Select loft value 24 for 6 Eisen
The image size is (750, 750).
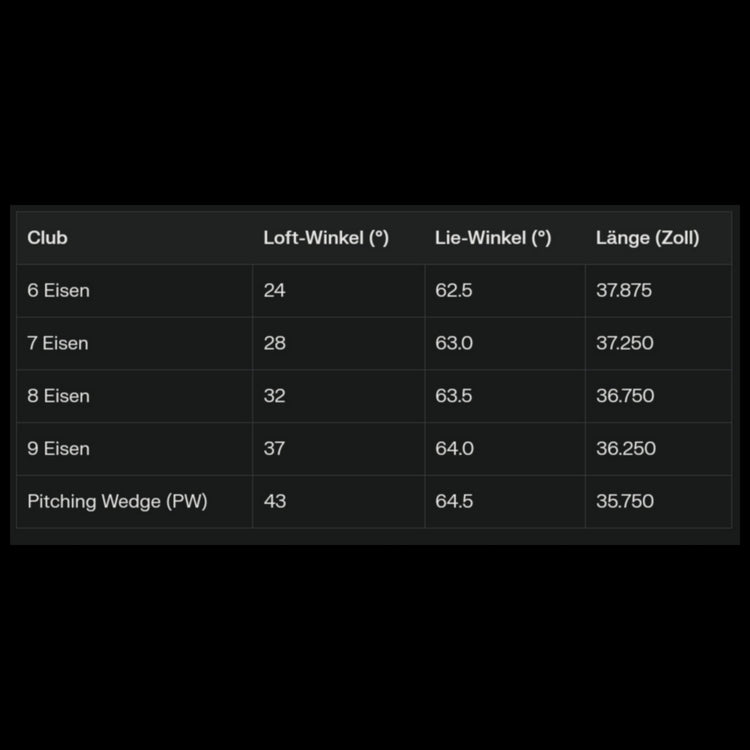[x=275, y=291]
